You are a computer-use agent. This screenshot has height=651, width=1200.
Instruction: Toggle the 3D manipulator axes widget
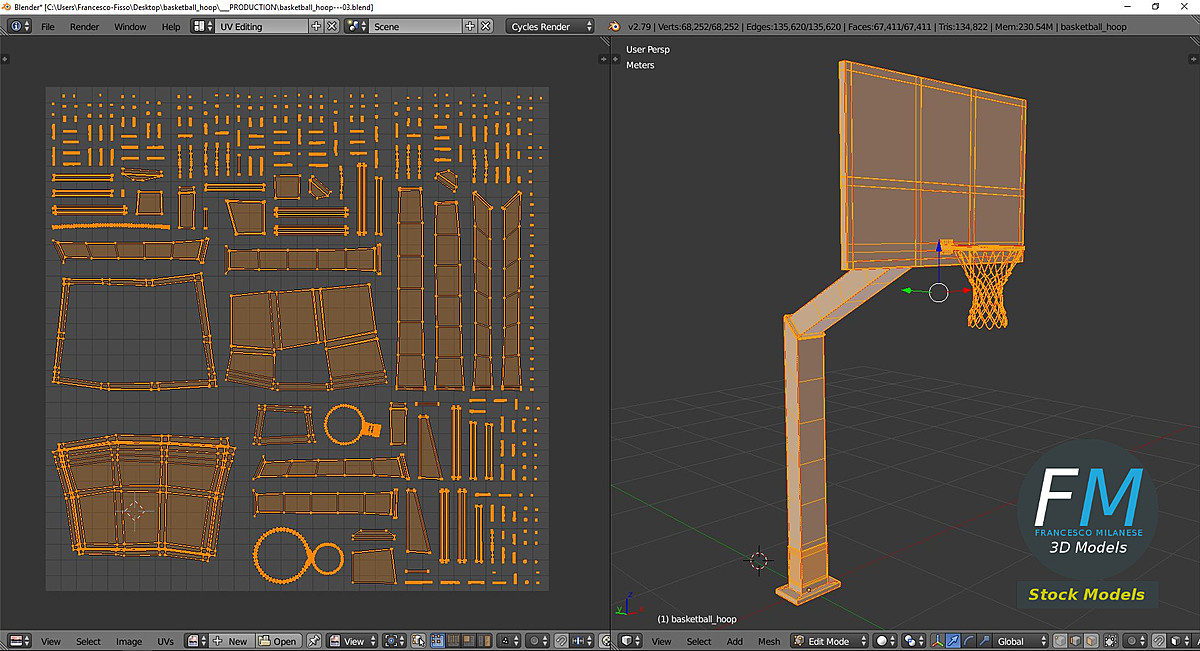937,641
